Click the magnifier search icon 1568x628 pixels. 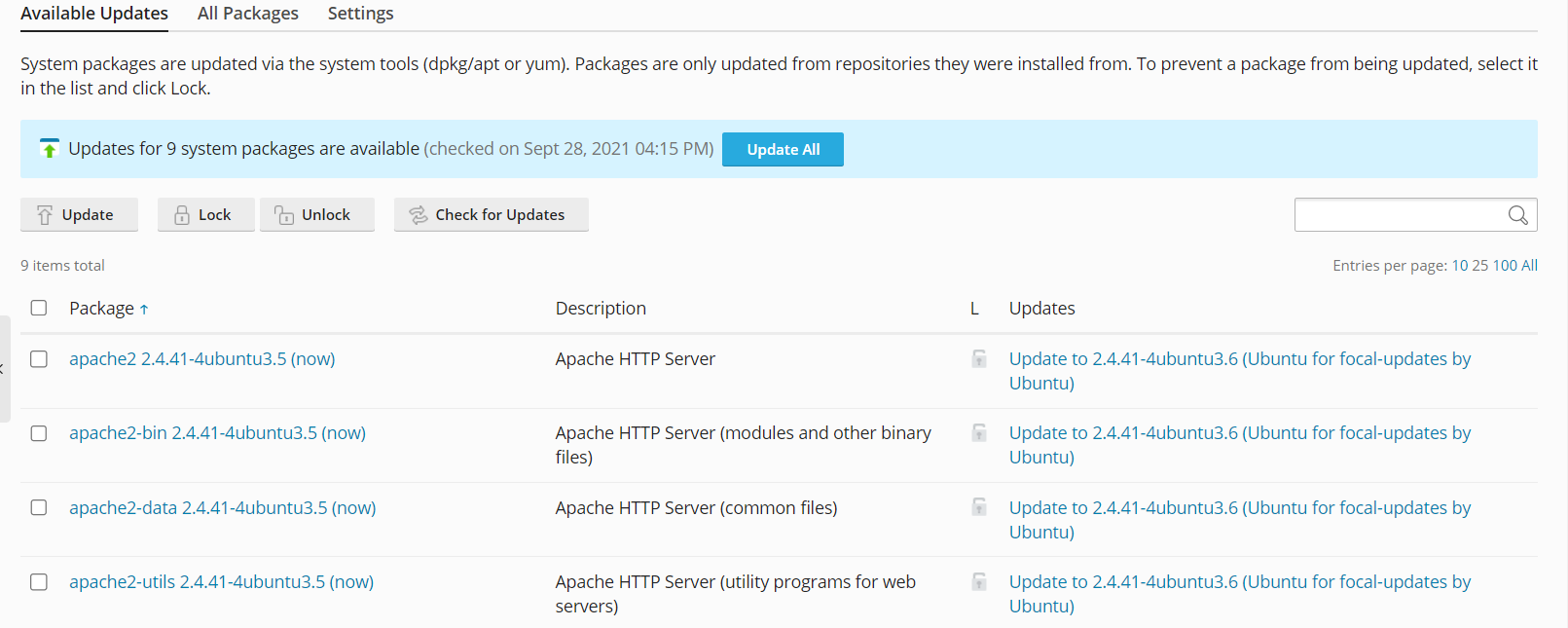click(x=1517, y=215)
